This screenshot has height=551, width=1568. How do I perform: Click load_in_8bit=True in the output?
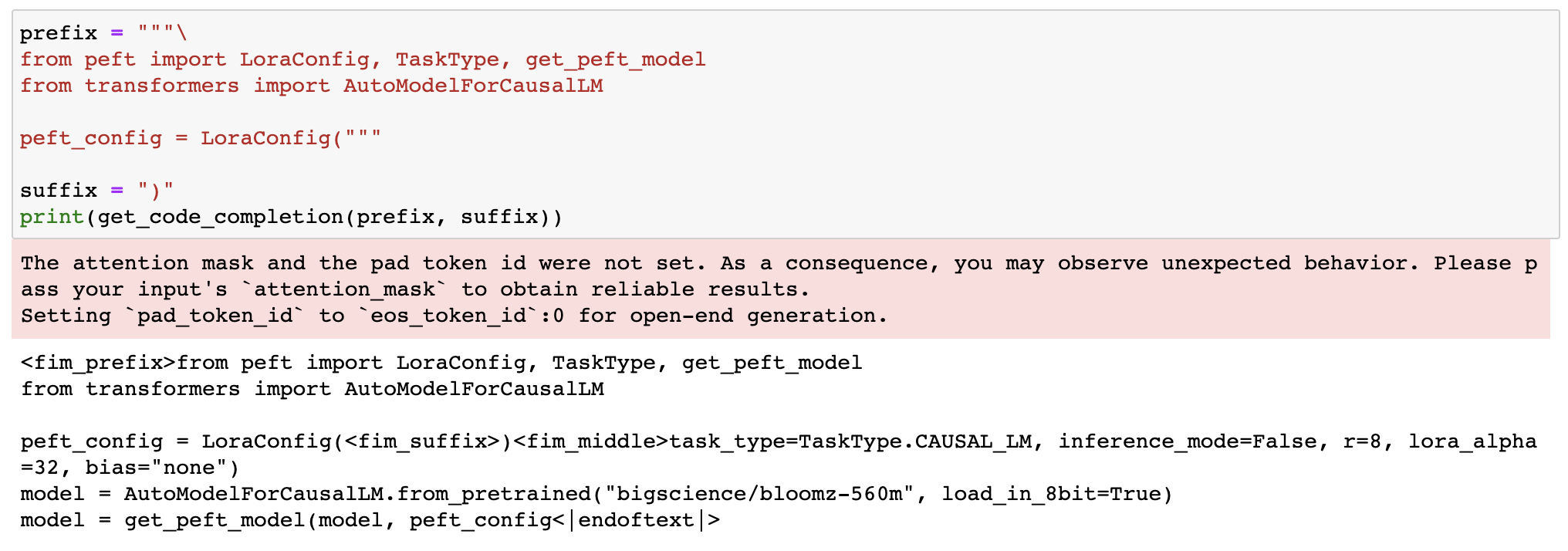pos(1049,494)
